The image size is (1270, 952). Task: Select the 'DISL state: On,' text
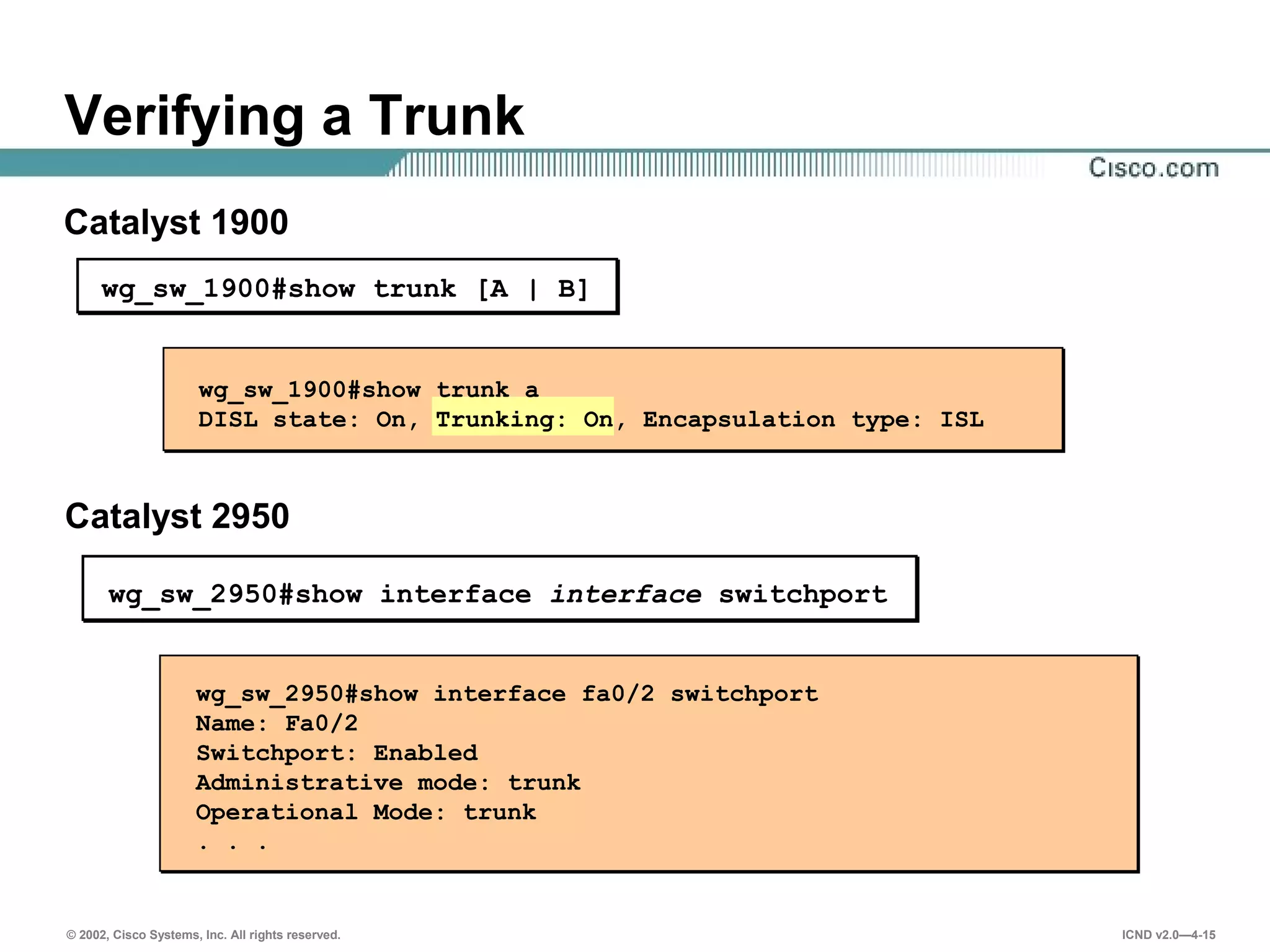[x=308, y=420]
